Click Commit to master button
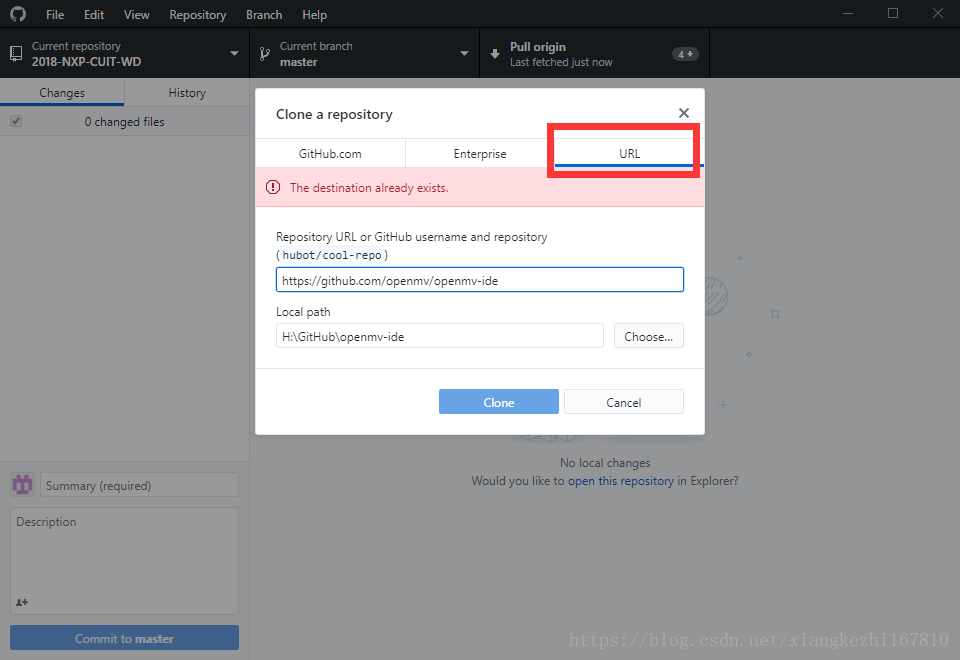The height and width of the screenshot is (660, 960). click(x=124, y=638)
